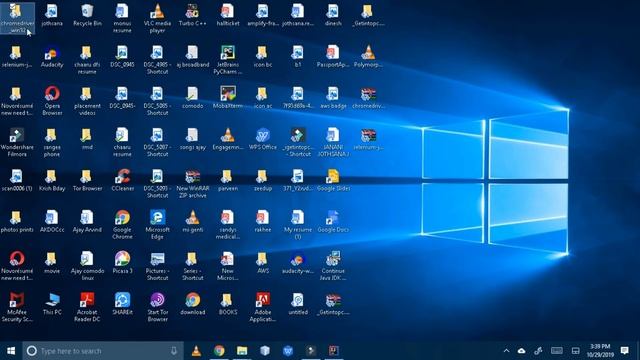Select the CCleaner desktop shortcut
Viewport: 640px width, 360px height.
pos(122,180)
